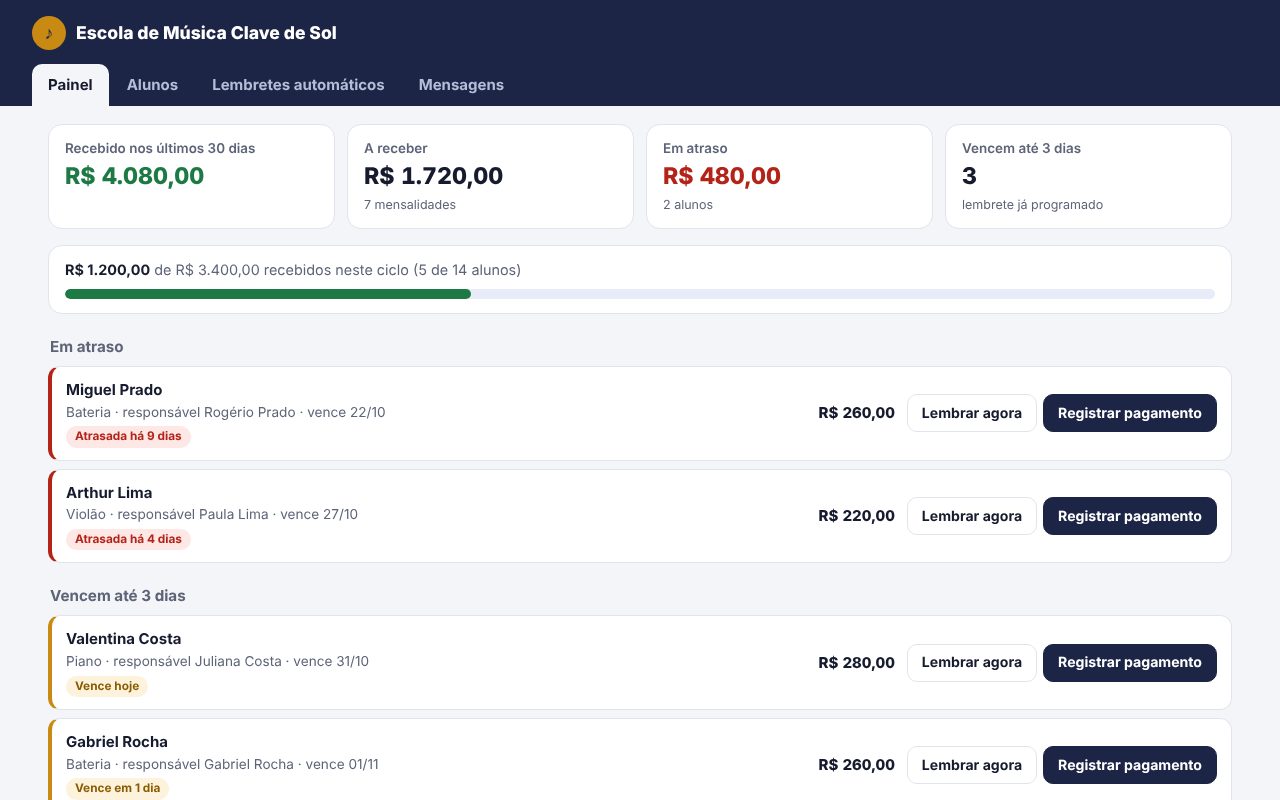Open the 'Em atraso' R$ 480,00 card
The width and height of the screenshot is (1280, 800).
pyautogui.click(x=789, y=176)
